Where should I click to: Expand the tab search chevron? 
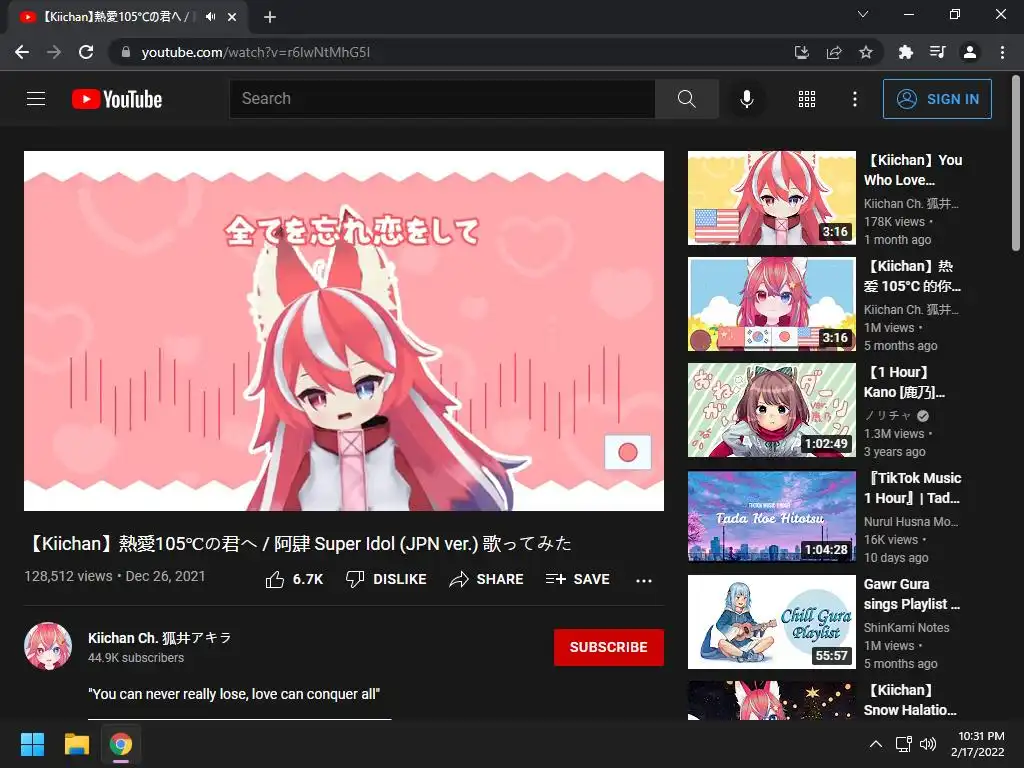point(863,14)
